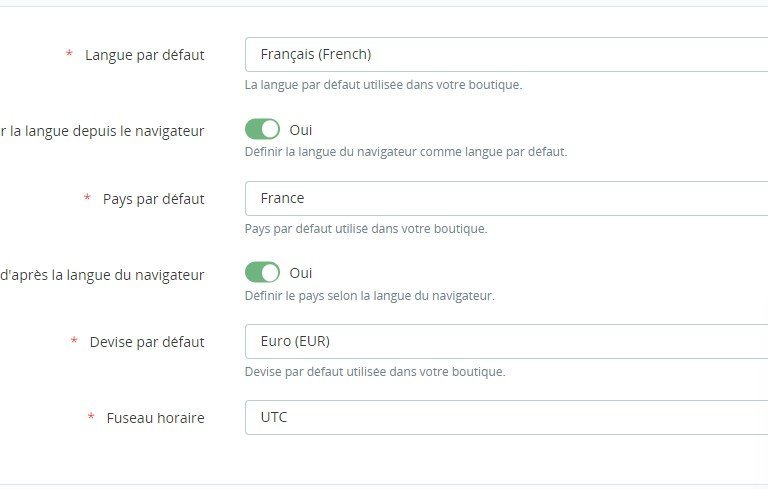This screenshot has height=489, width=768.
Task: Click help text 'Devise par defaut utilisee'
Action: point(374,371)
